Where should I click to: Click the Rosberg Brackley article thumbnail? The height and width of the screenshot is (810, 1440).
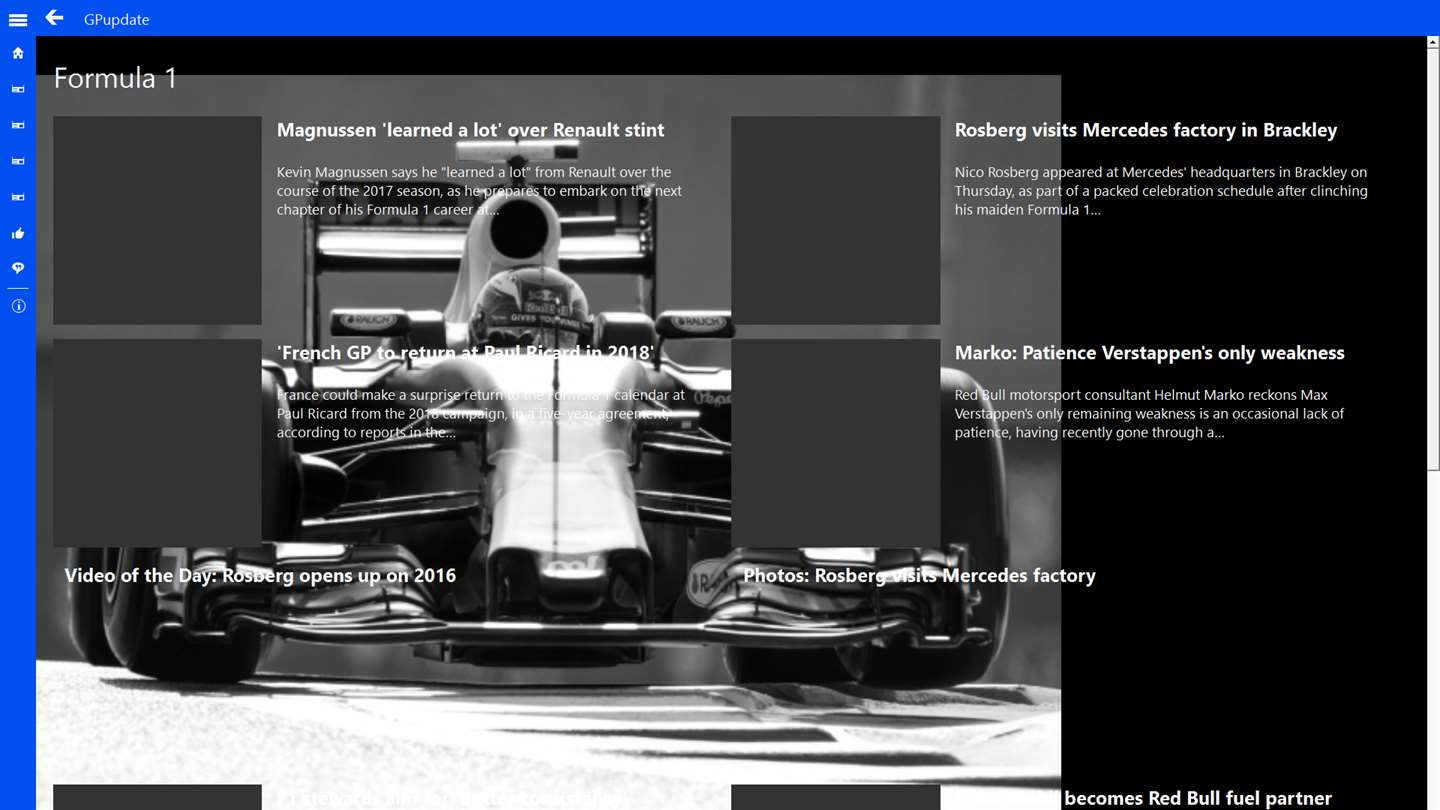pyautogui.click(x=835, y=220)
